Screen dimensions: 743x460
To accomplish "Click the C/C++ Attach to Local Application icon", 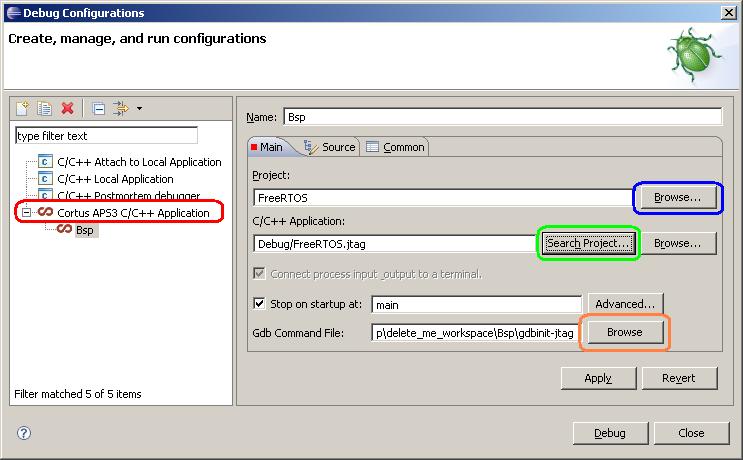I will point(45,162).
